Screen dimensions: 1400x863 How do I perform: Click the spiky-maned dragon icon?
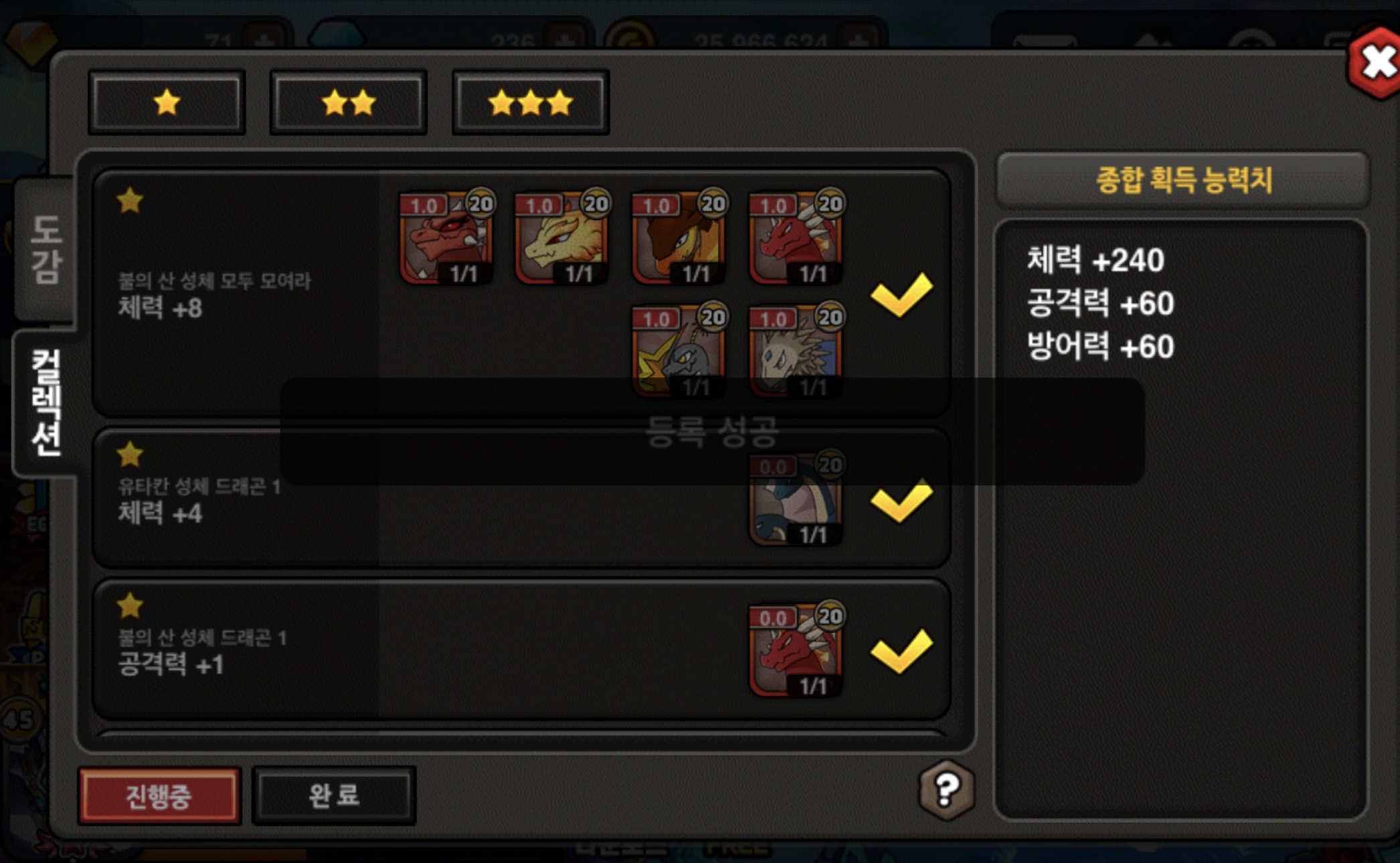(x=796, y=350)
